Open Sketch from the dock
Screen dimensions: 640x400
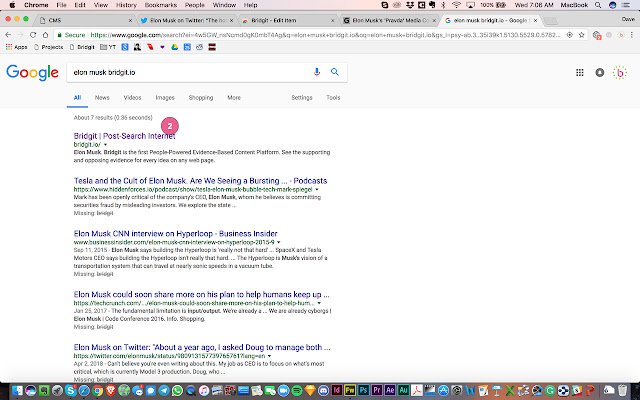point(310,391)
